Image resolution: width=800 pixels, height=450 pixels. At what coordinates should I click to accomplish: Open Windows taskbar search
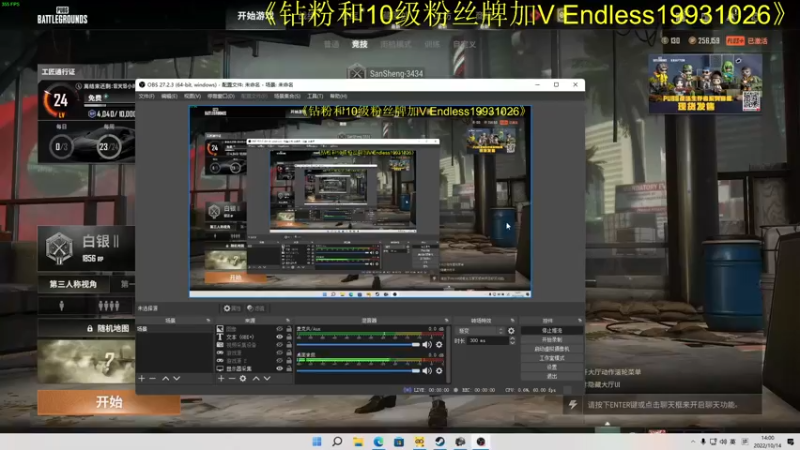click(337, 441)
